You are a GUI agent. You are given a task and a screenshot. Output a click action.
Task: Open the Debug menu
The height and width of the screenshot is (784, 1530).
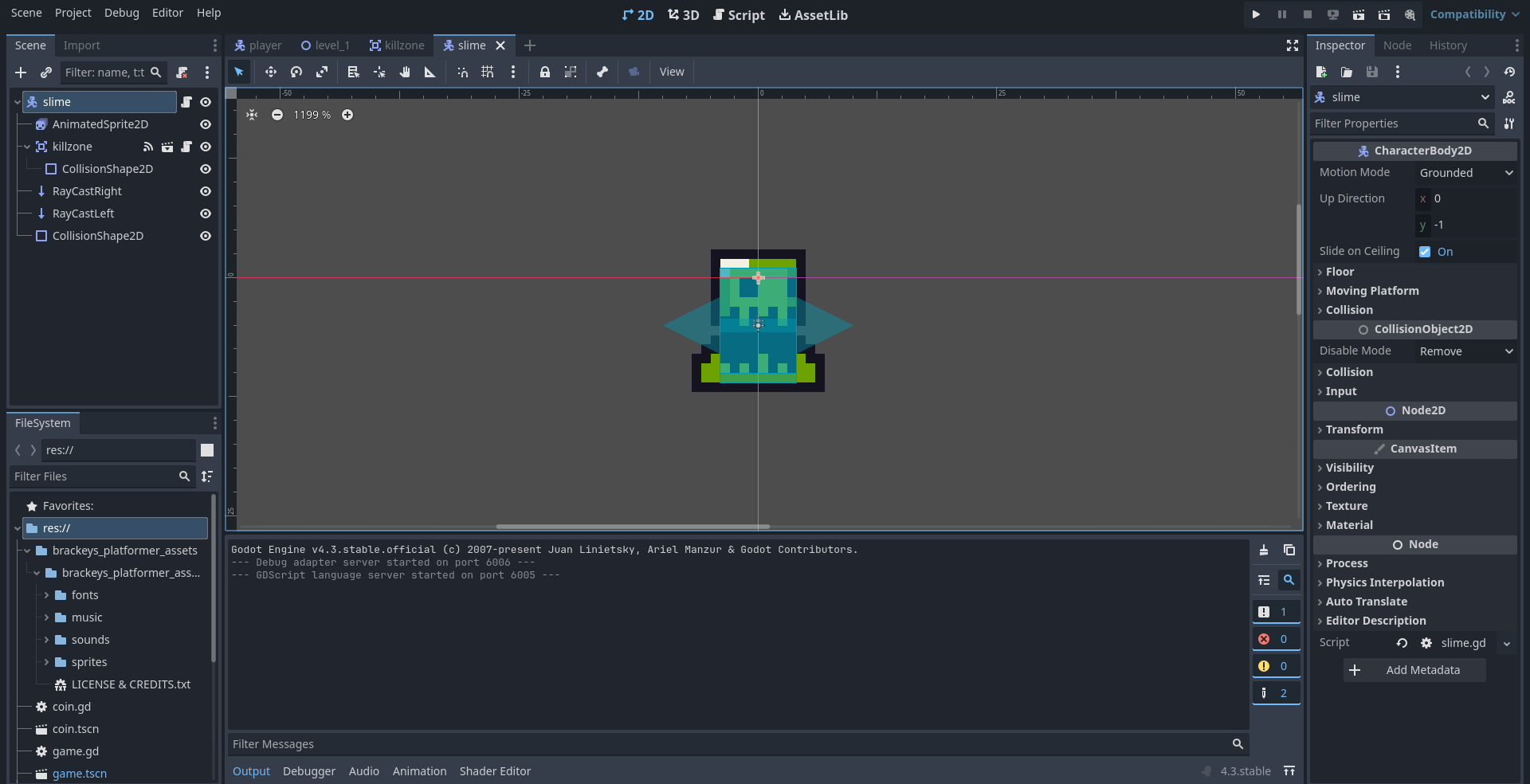122,13
